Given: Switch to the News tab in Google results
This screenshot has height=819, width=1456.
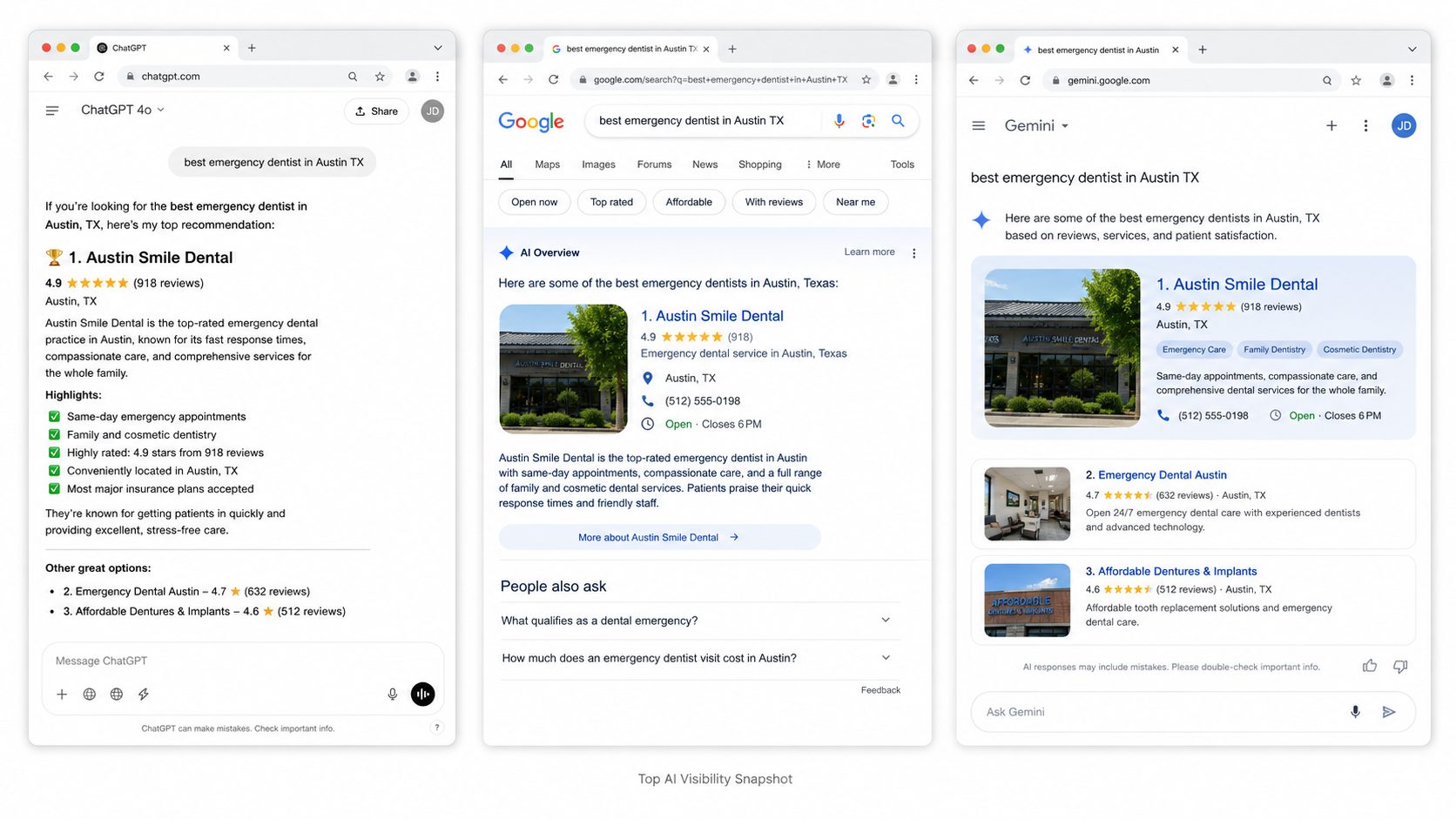Looking at the screenshot, I should pyautogui.click(x=704, y=164).
